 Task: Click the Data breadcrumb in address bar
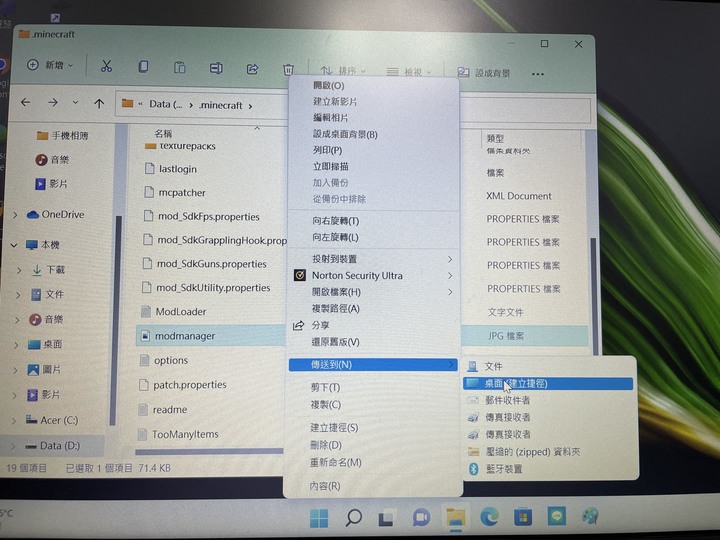pyautogui.click(x=165, y=104)
